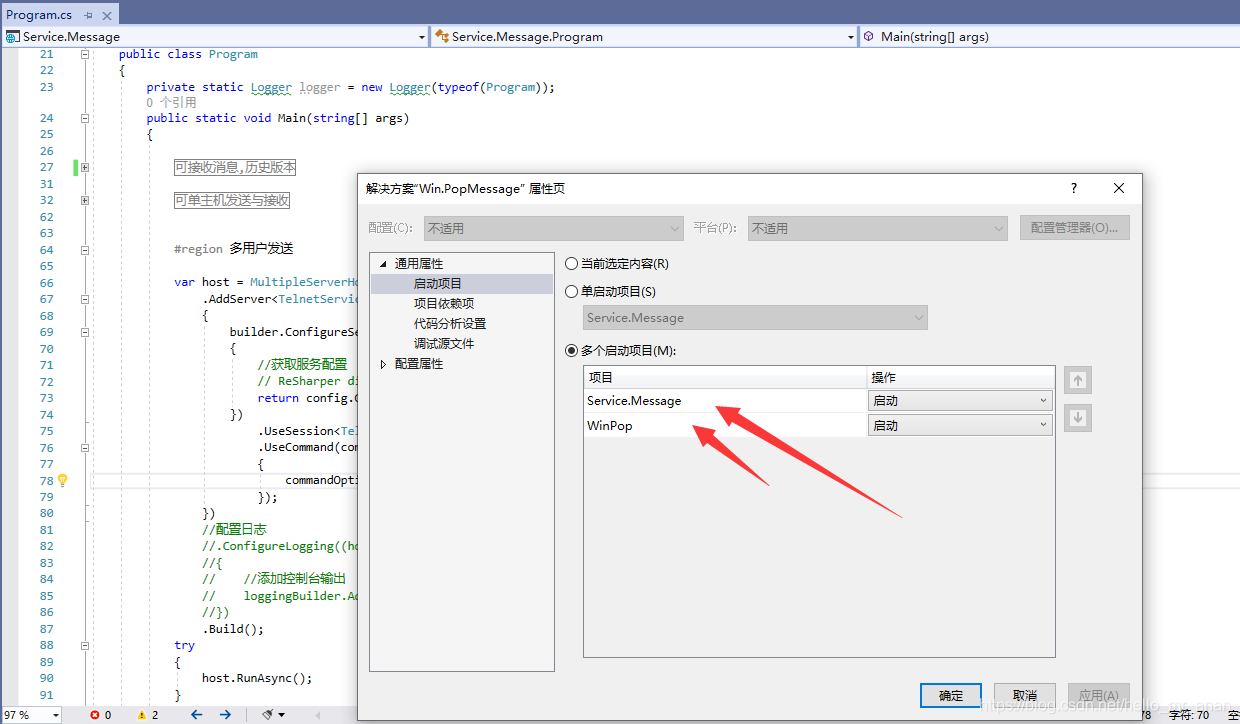
Task: Open the 97 % zoom level dropdown
Action: coord(55,715)
